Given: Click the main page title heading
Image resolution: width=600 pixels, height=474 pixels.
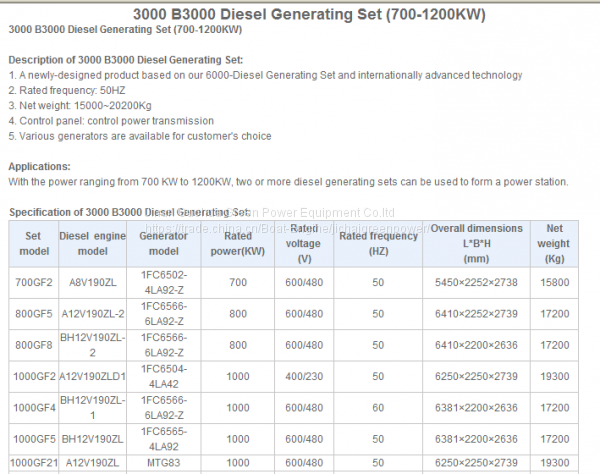Looking at the screenshot, I should [299, 11].
